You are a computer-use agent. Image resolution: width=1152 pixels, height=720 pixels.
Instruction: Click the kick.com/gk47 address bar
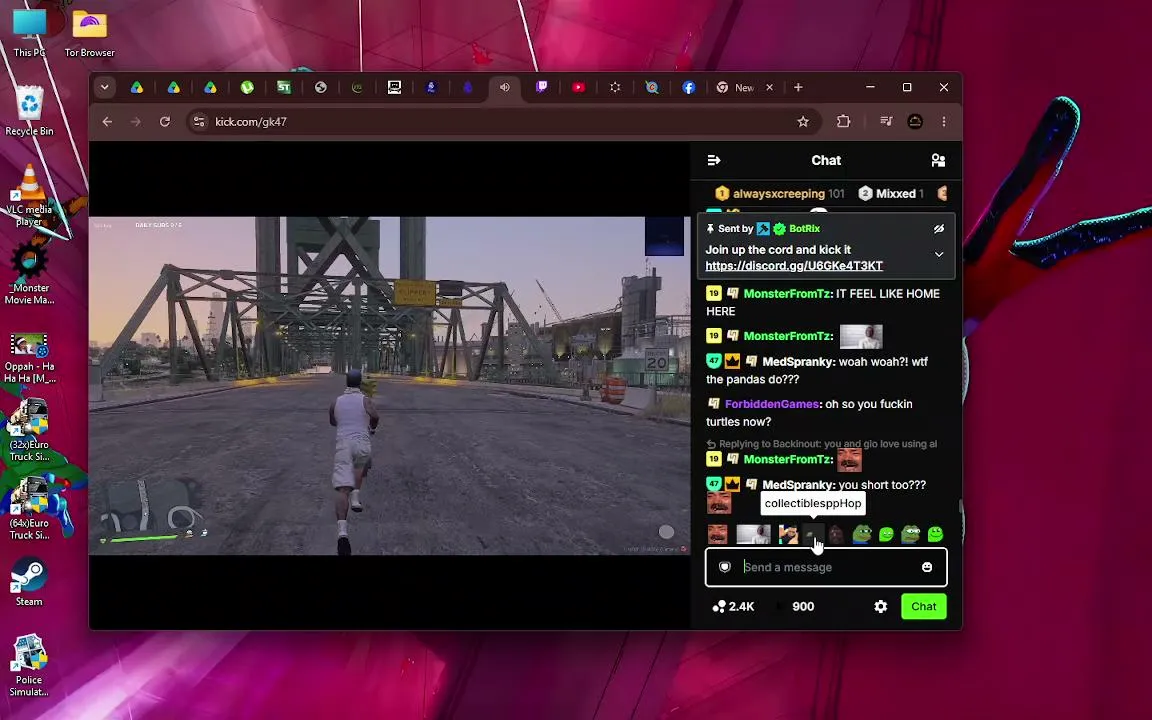(503, 121)
